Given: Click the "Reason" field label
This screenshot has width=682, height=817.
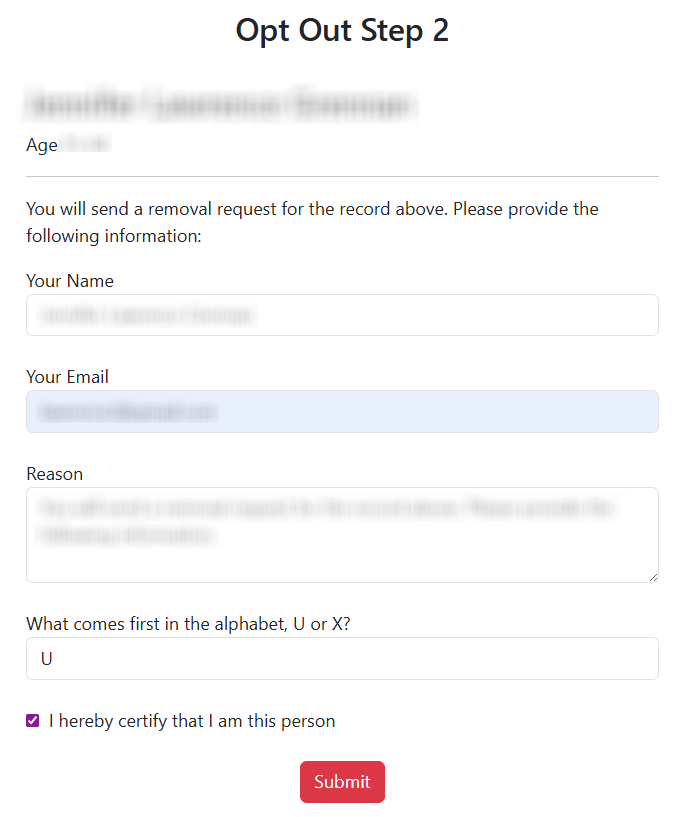Looking at the screenshot, I should 54,474.
